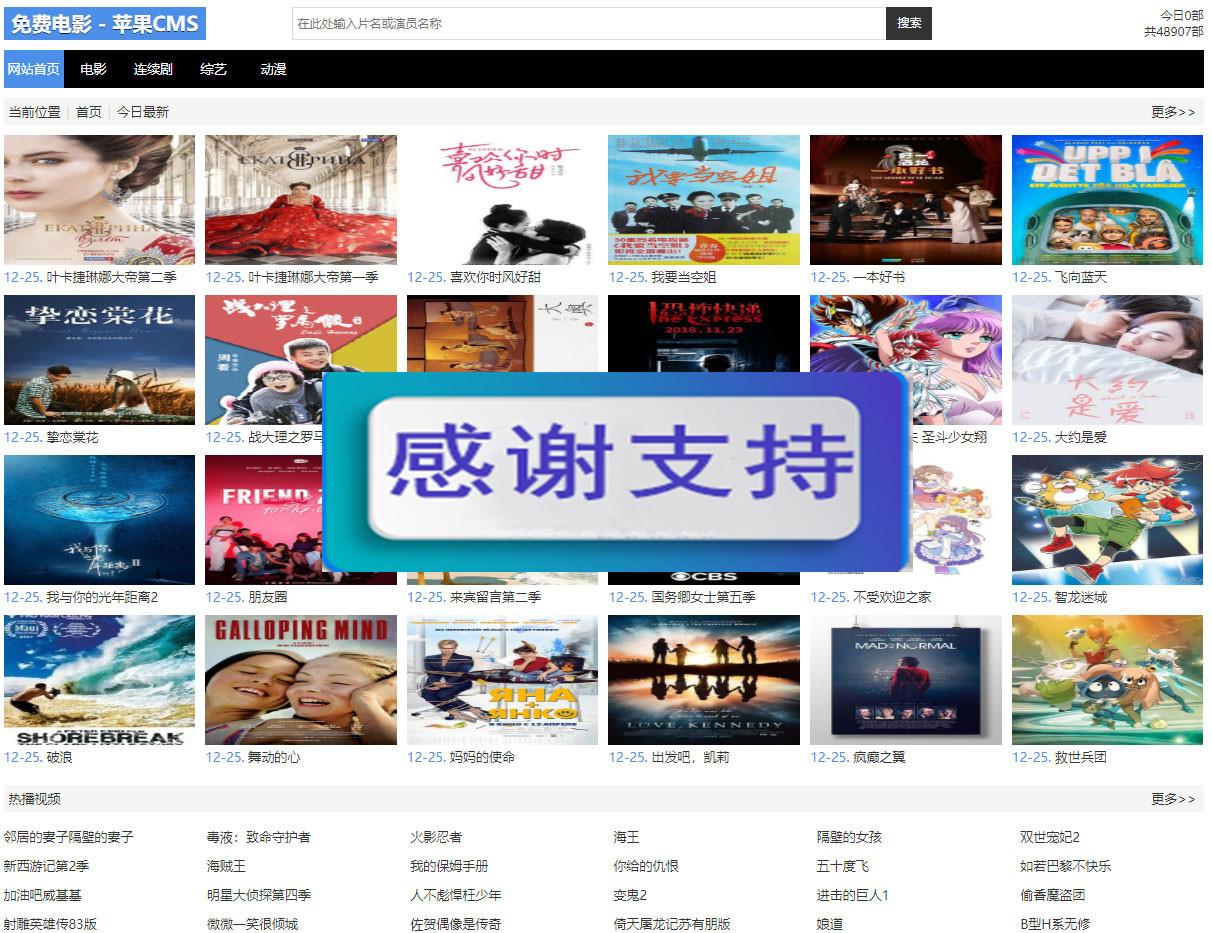The height and width of the screenshot is (933, 1212).
Task: Click the 免费电影 - 苹果CMS site logo
Action: click(x=105, y=23)
